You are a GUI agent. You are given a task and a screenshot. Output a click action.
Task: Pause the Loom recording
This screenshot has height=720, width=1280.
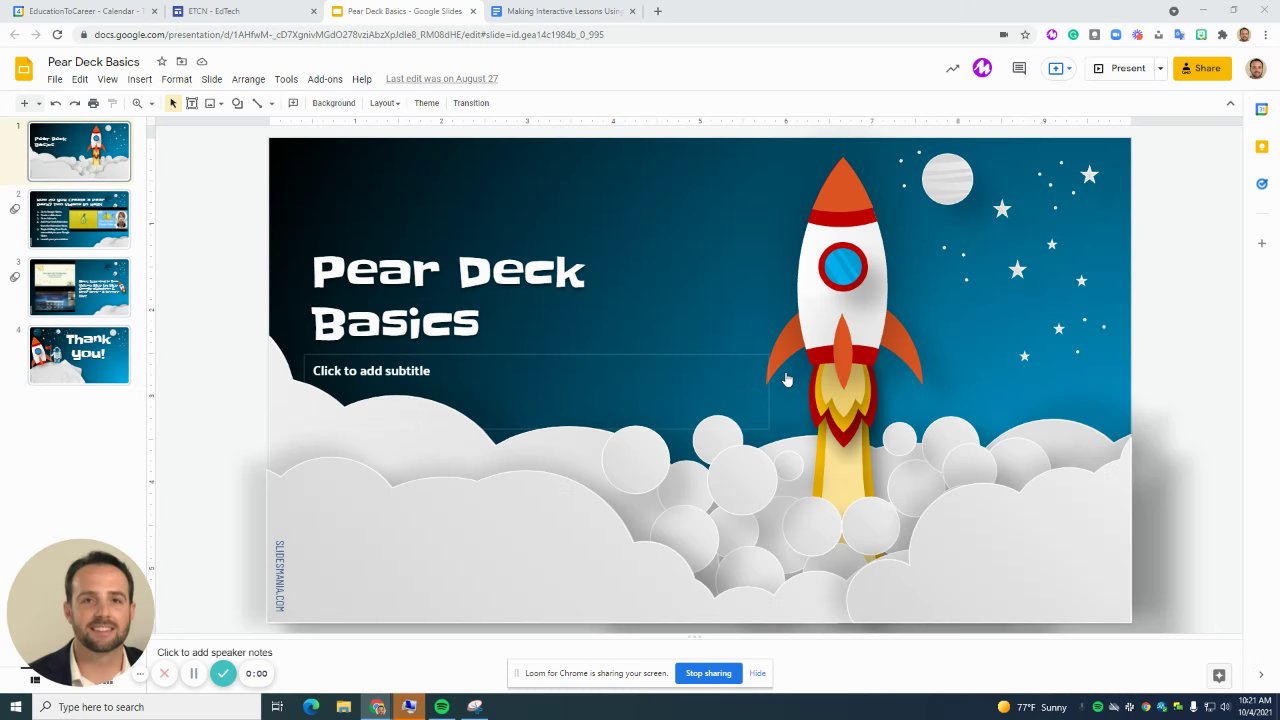[194, 674]
